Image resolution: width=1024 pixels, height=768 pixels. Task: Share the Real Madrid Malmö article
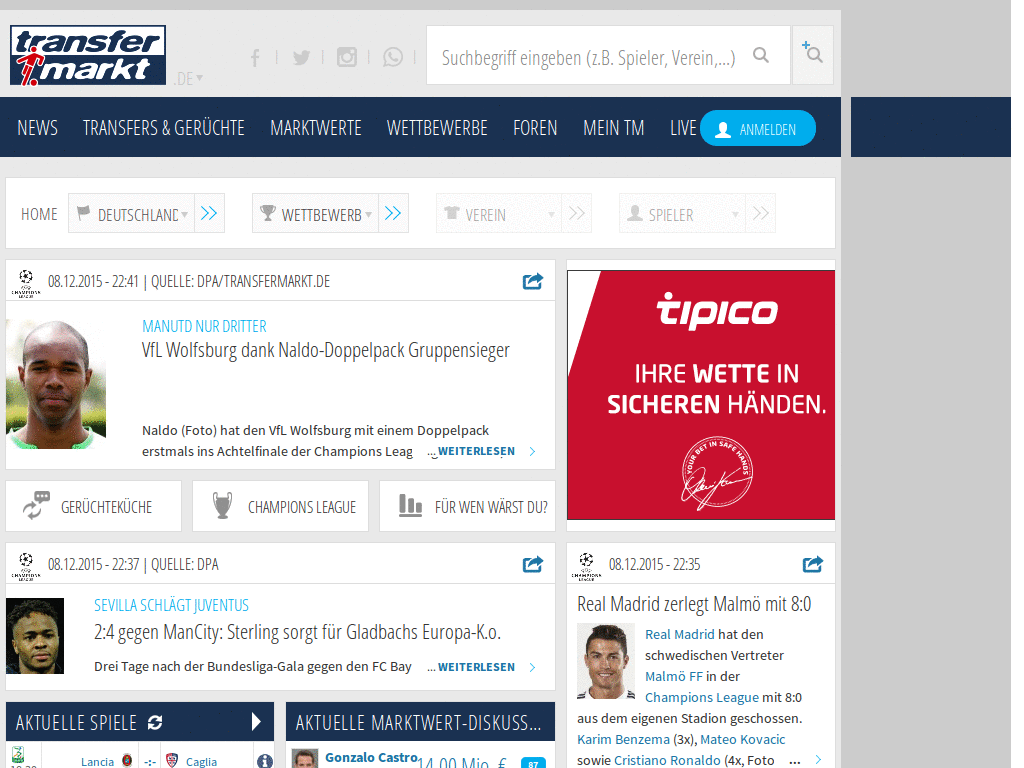(812, 564)
